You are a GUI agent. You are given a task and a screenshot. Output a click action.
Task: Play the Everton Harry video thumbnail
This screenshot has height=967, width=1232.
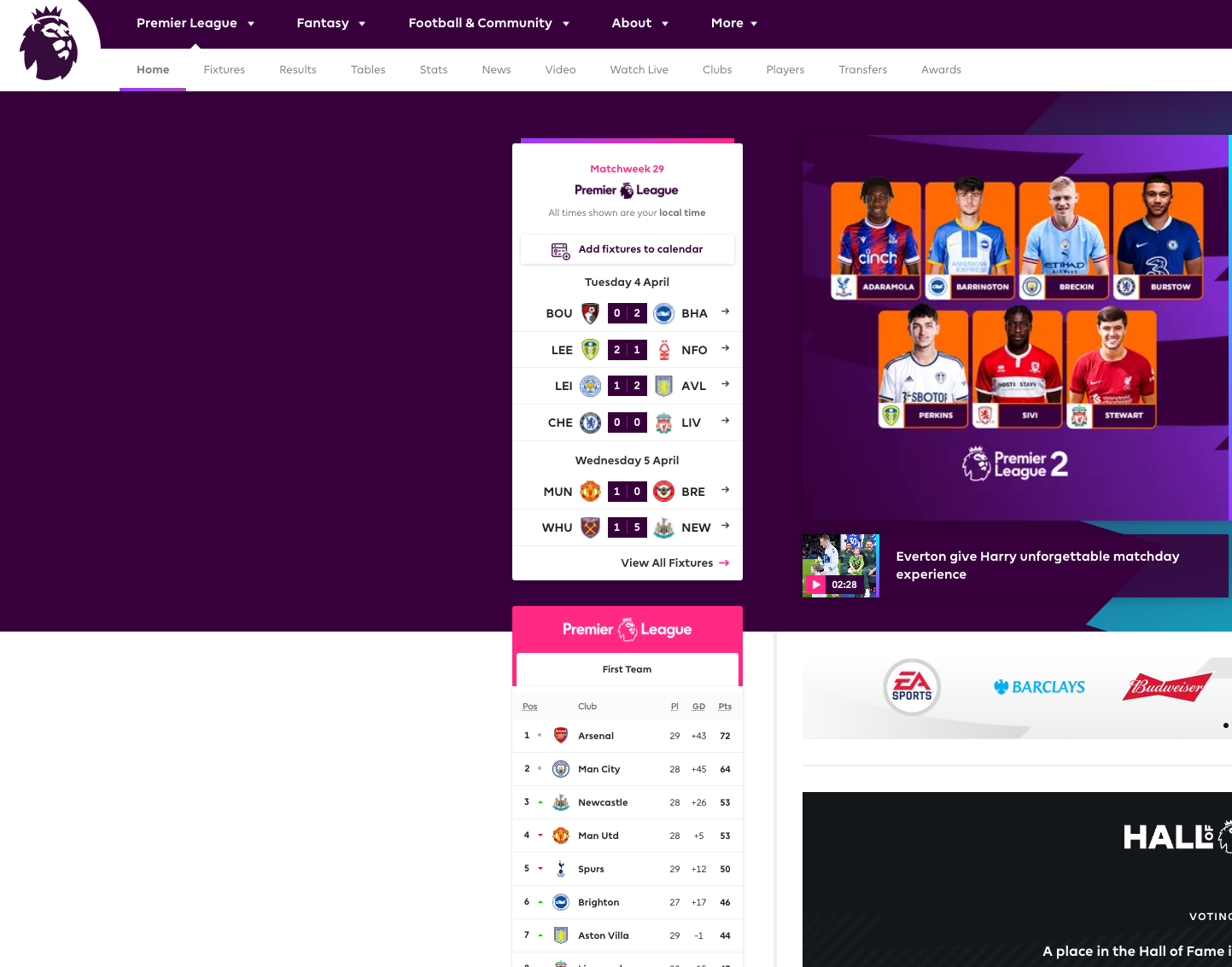click(841, 566)
